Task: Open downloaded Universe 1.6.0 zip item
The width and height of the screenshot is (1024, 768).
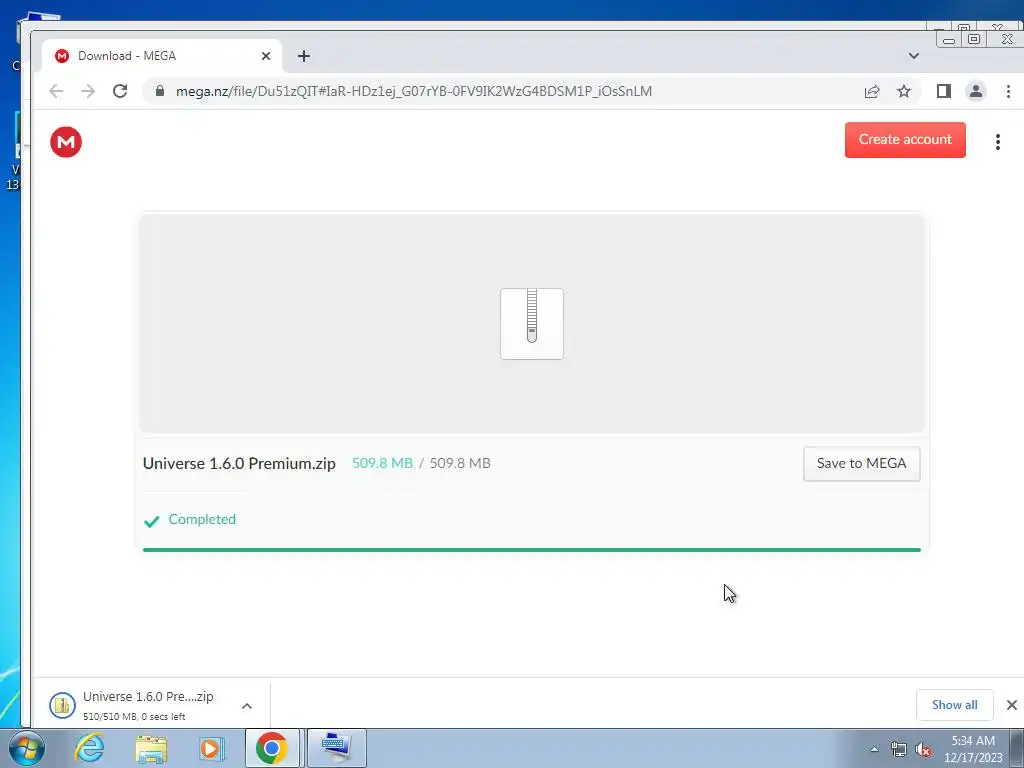Action: point(148,705)
